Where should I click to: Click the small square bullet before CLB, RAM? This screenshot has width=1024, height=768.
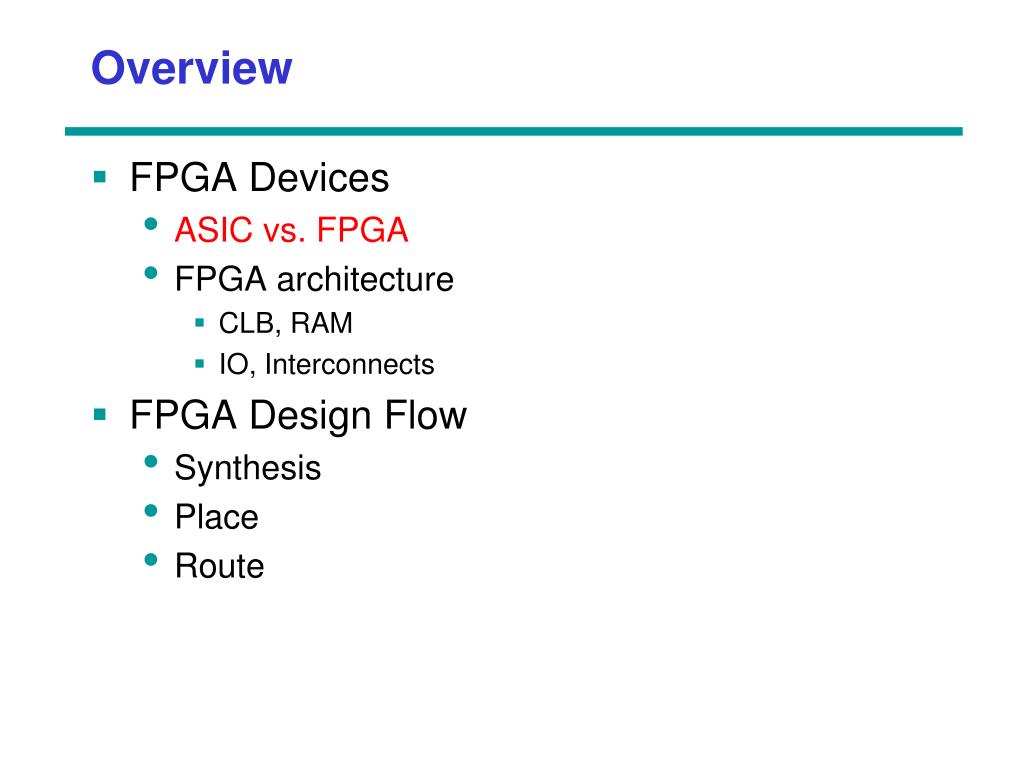pos(200,322)
